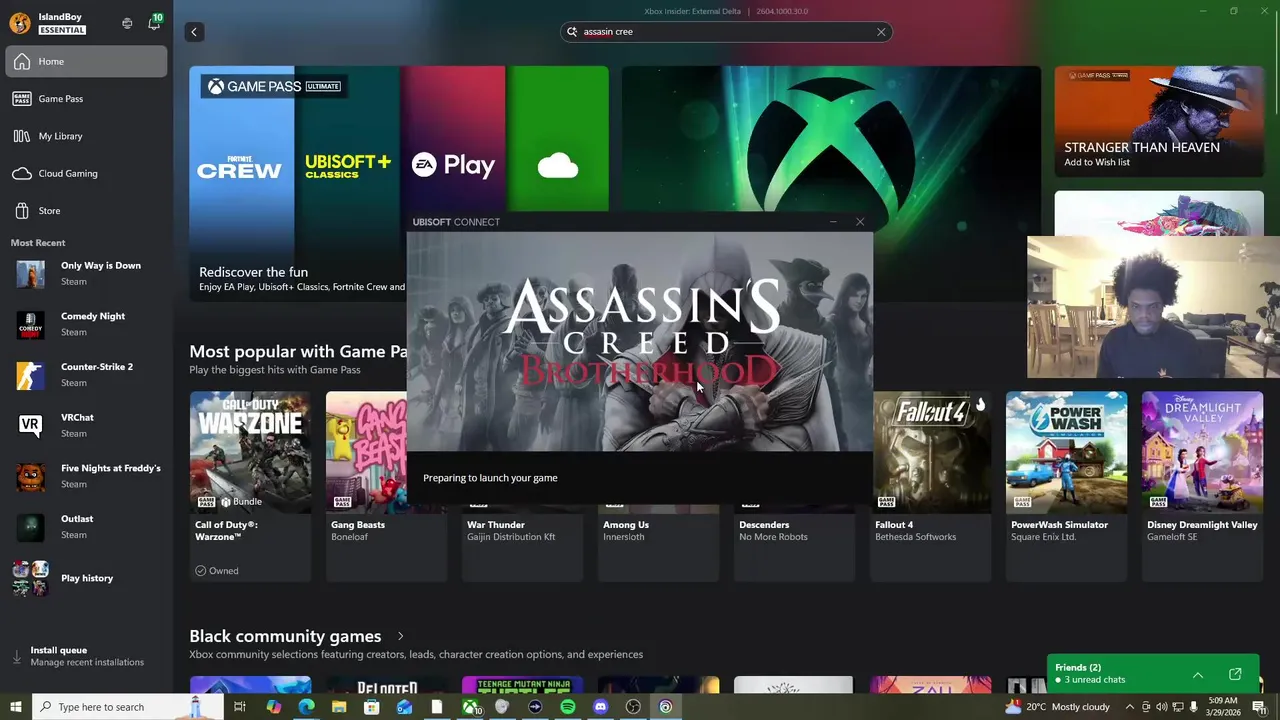Go back using the top arrow button
Image resolution: width=1280 pixels, height=720 pixels.
(x=194, y=32)
